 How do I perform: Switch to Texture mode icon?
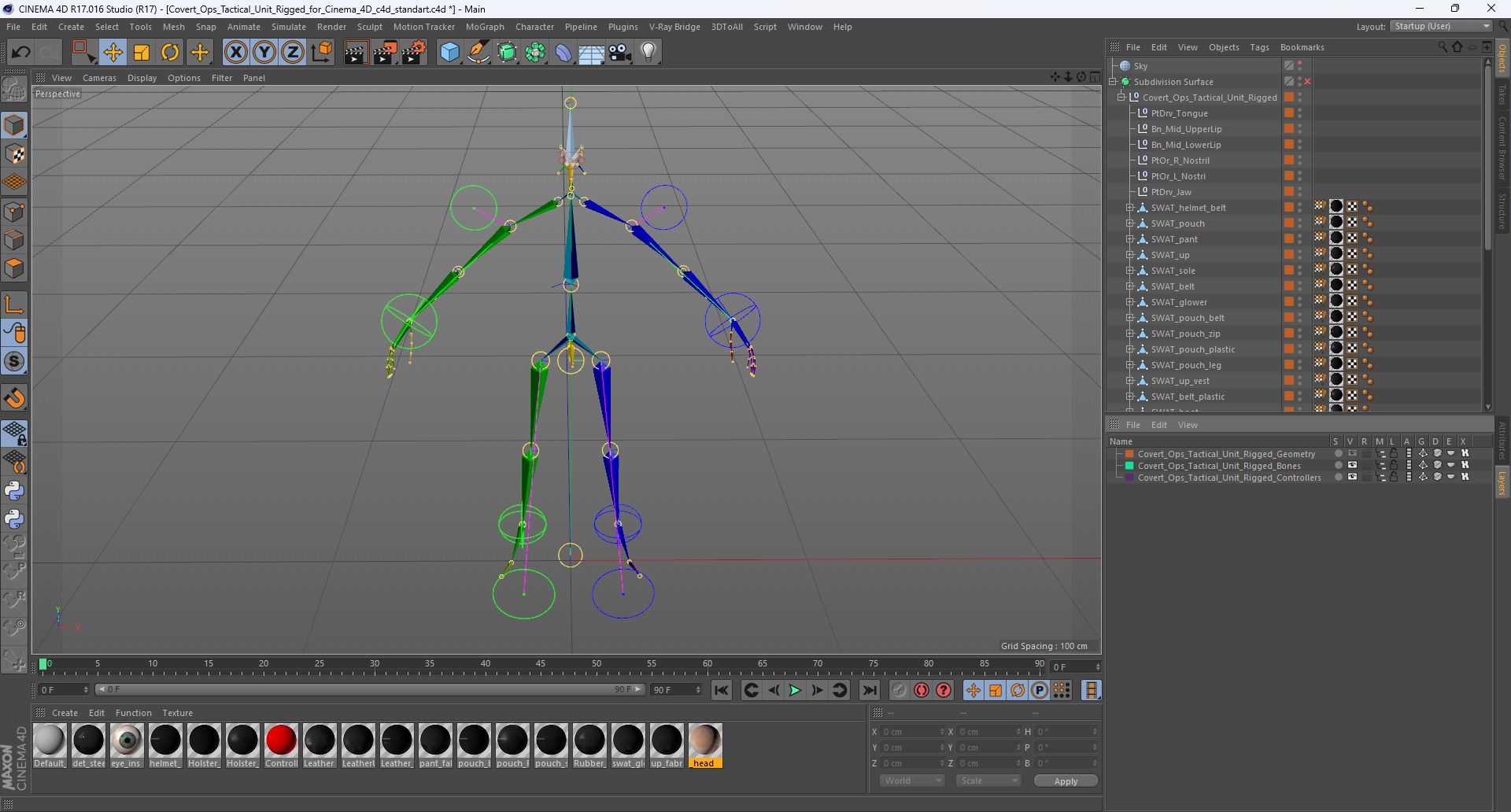click(14, 154)
